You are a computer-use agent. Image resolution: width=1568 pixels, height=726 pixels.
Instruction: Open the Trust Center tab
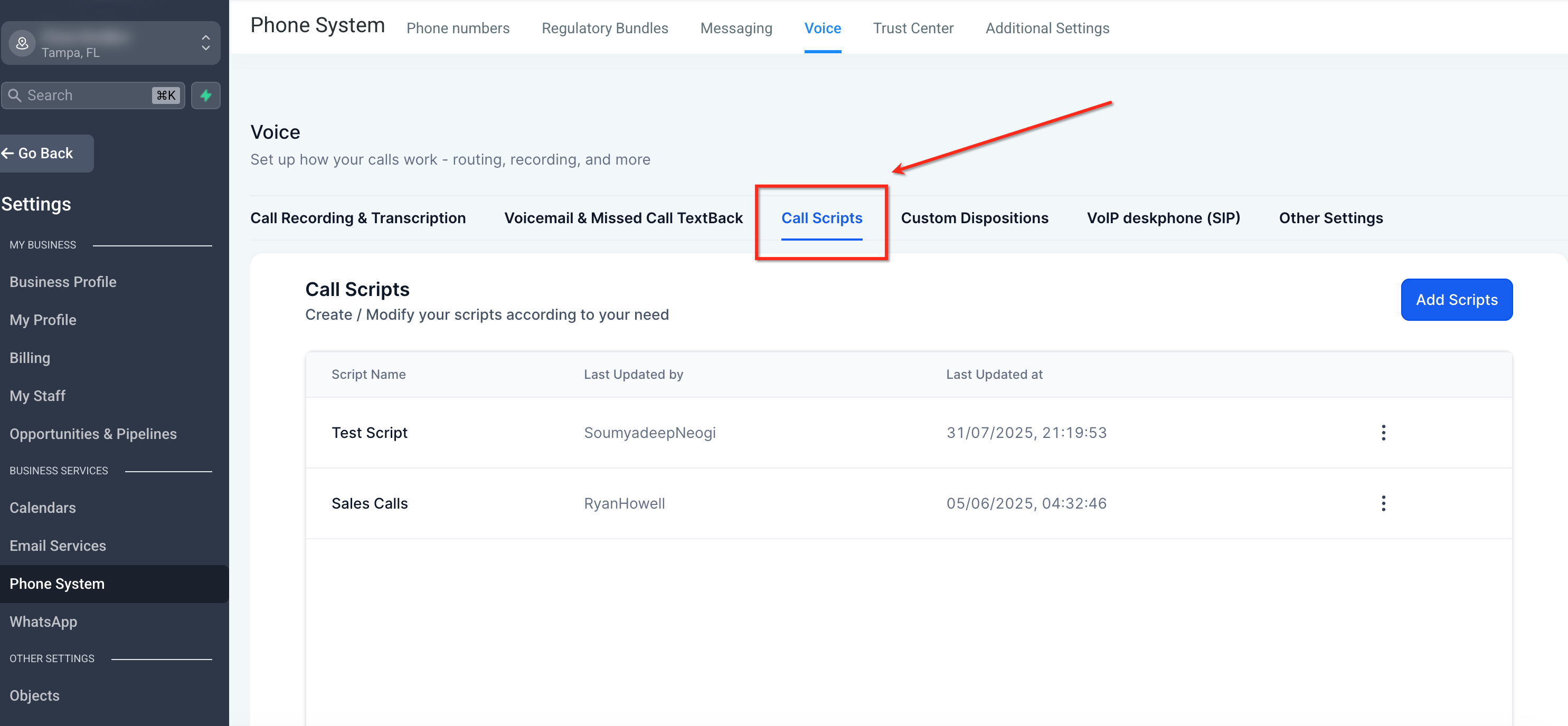pyautogui.click(x=913, y=28)
